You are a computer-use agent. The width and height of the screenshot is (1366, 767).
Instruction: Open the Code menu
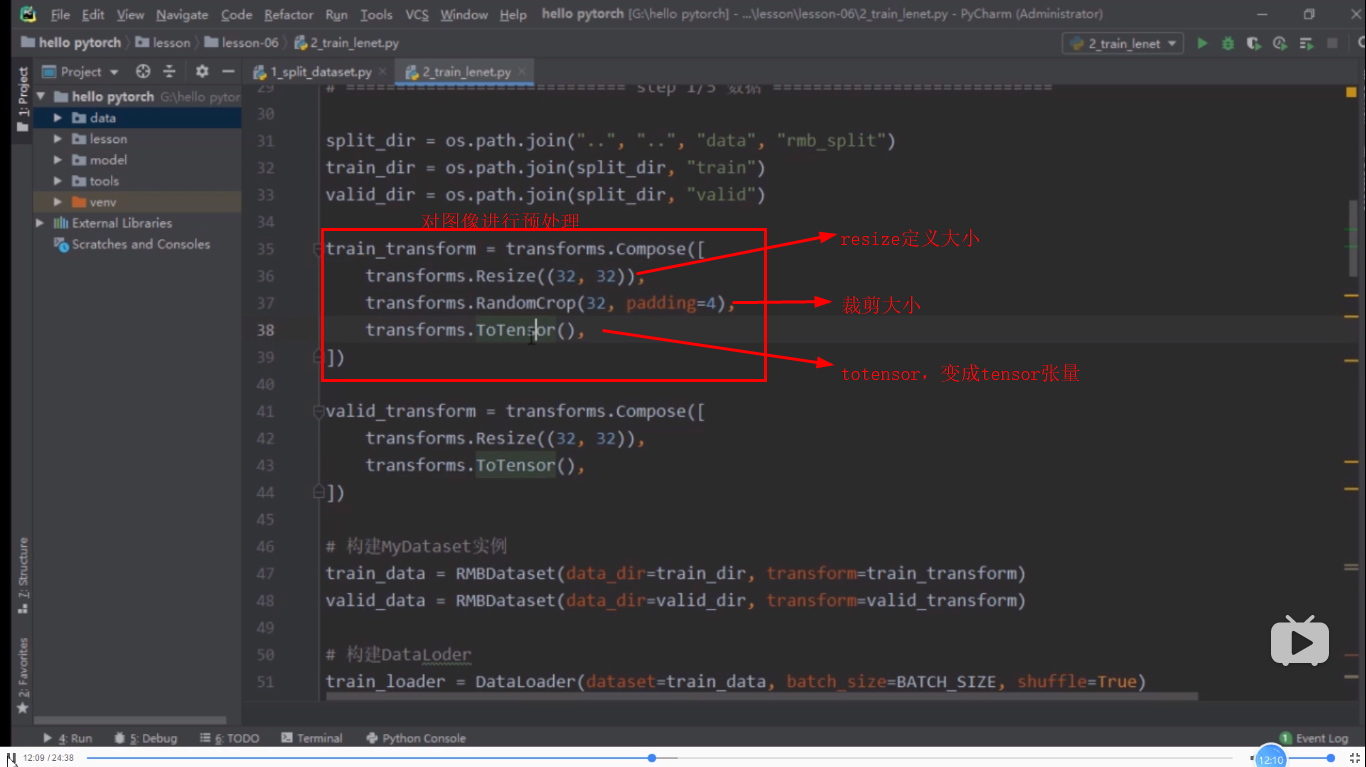[236, 15]
